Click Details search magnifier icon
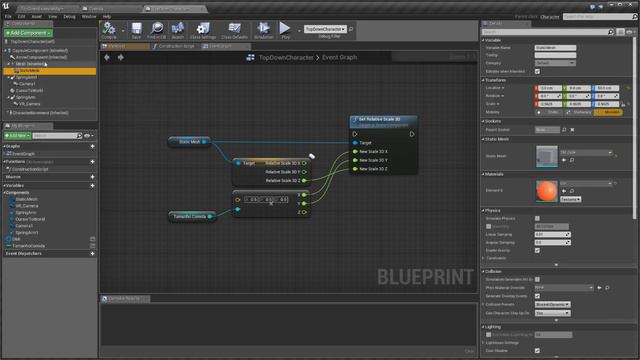 [x=611, y=32]
